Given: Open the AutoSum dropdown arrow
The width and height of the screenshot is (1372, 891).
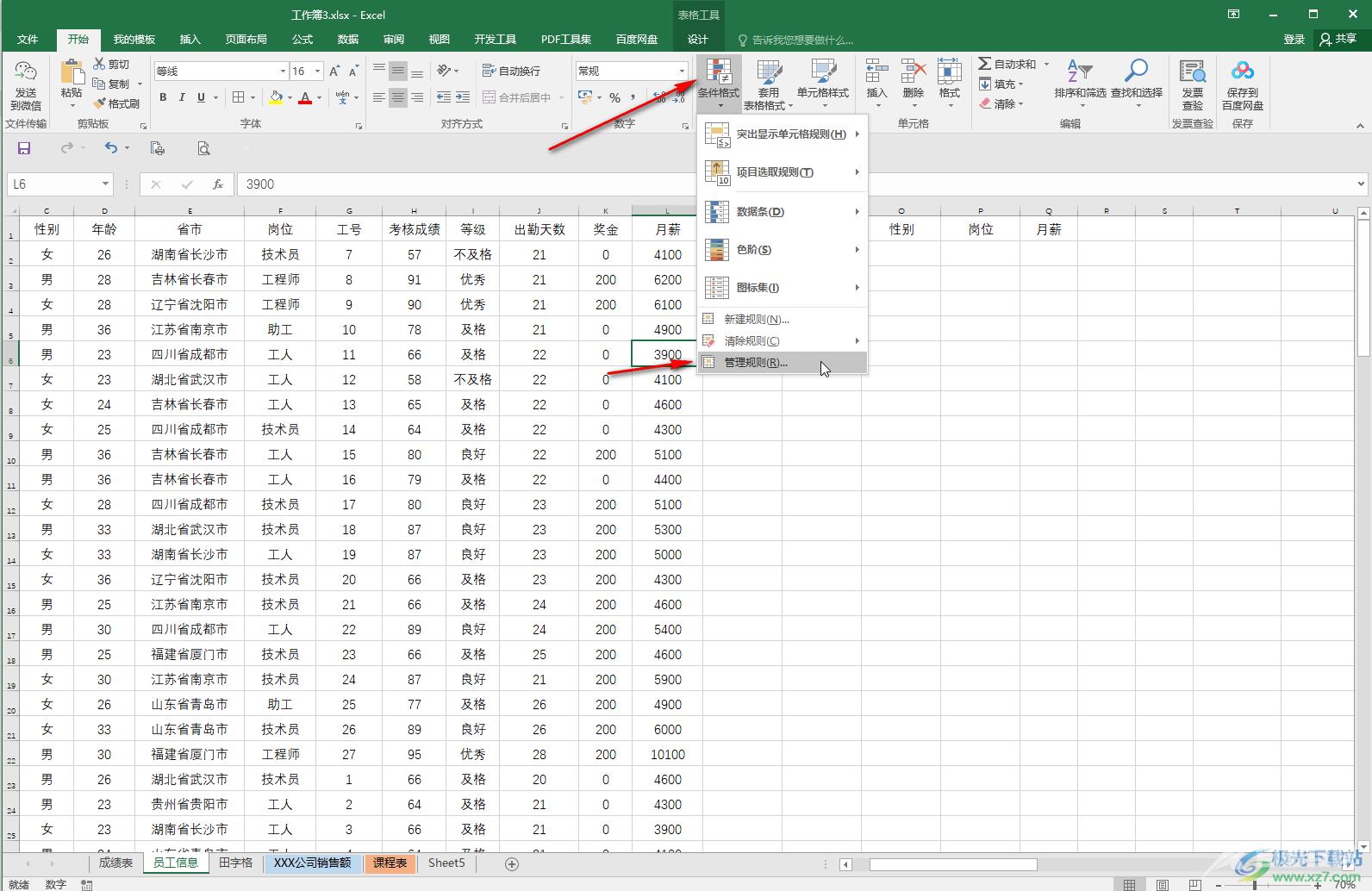Looking at the screenshot, I should tap(1047, 64).
